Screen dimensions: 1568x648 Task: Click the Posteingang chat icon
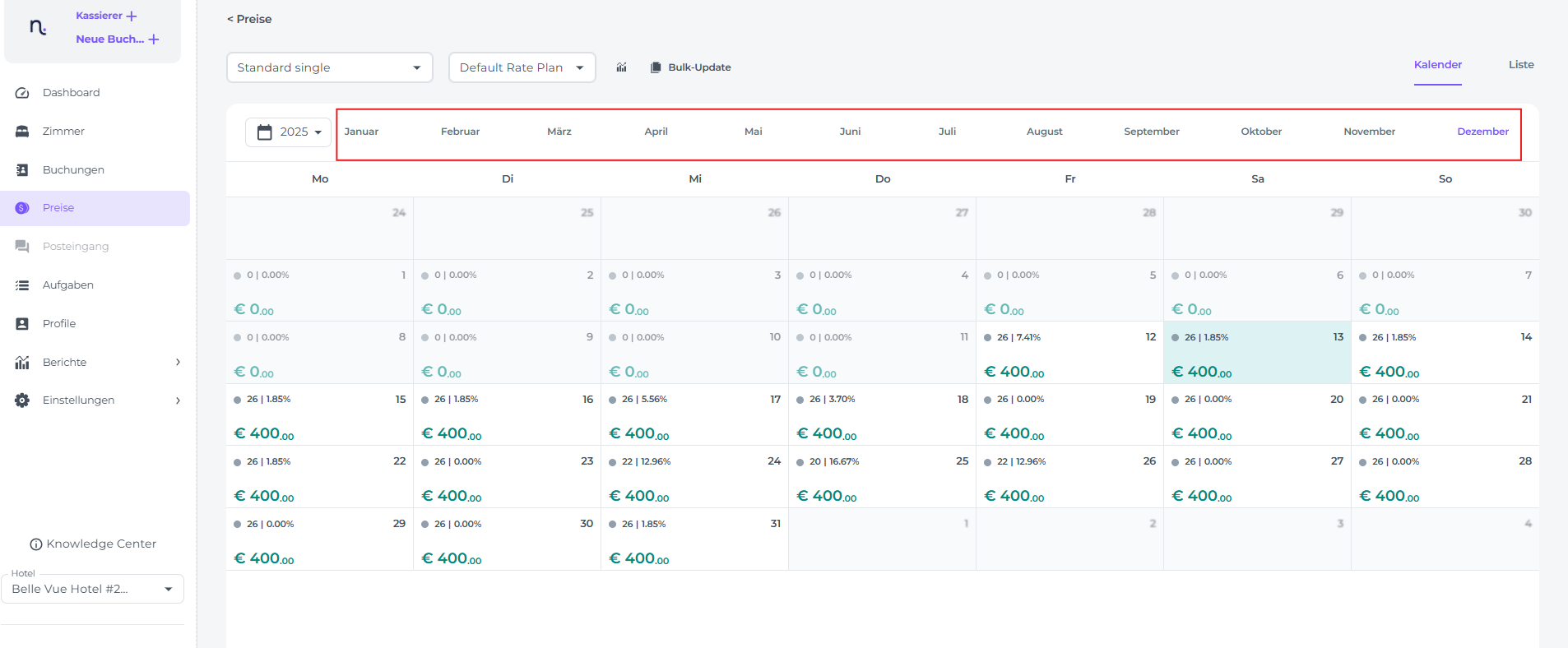(x=22, y=247)
